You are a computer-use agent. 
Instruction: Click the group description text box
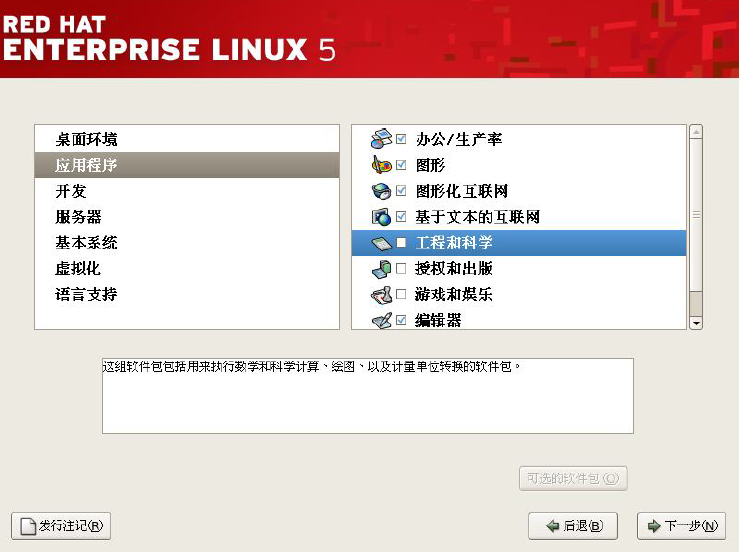[x=368, y=396]
